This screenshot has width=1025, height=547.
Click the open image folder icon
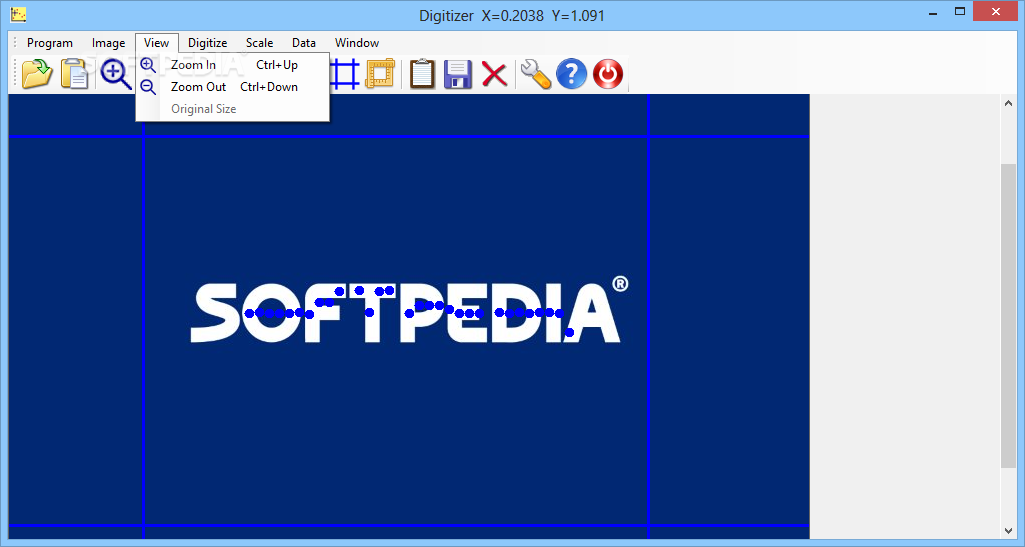pyautogui.click(x=37, y=73)
